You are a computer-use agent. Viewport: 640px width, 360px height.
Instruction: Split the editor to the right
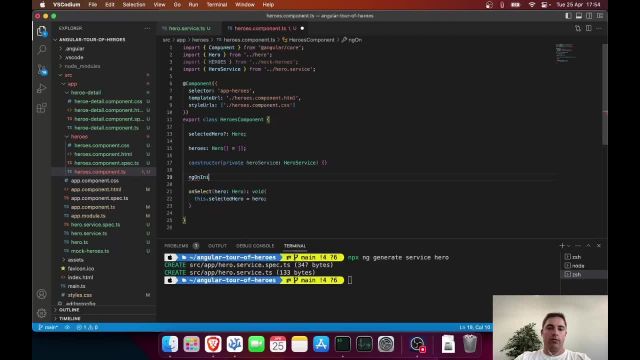589,28
